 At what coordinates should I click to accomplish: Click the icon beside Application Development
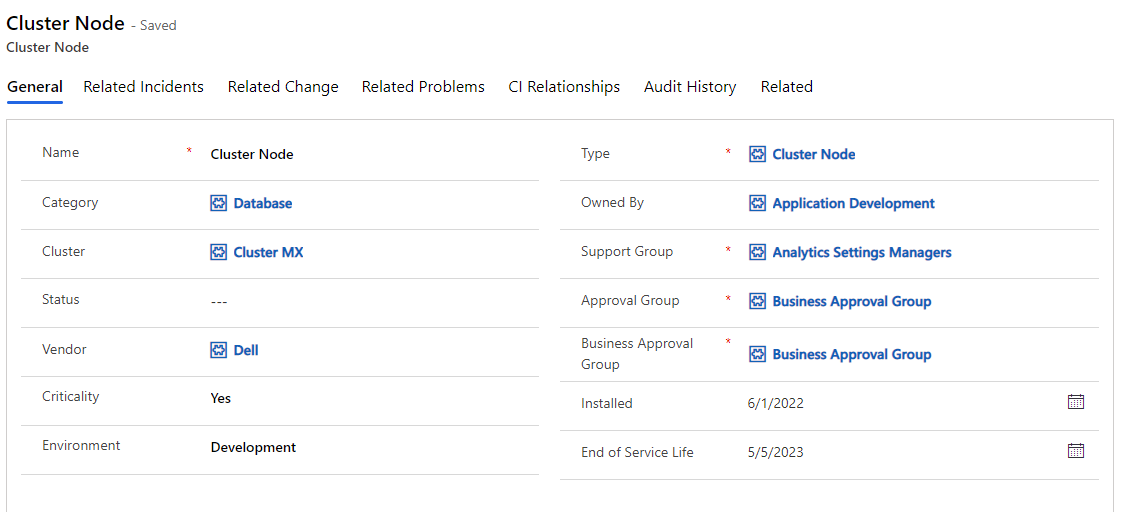click(x=758, y=203)
